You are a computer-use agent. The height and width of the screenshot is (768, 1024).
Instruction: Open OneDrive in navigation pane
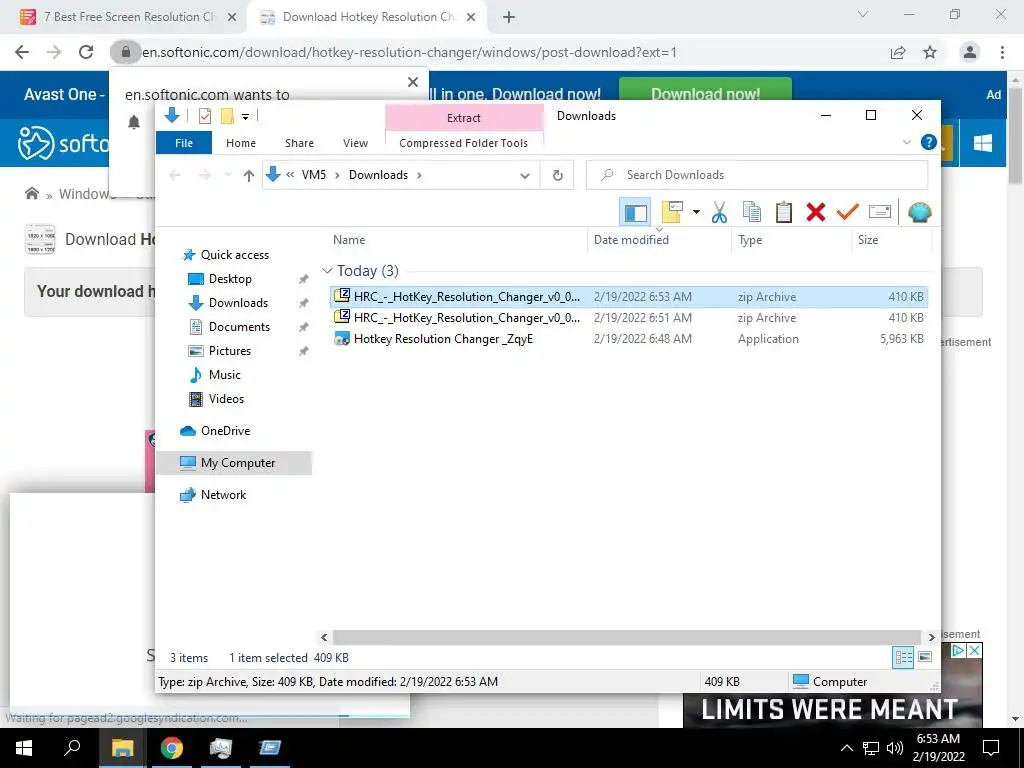click(x=225, y=431)
